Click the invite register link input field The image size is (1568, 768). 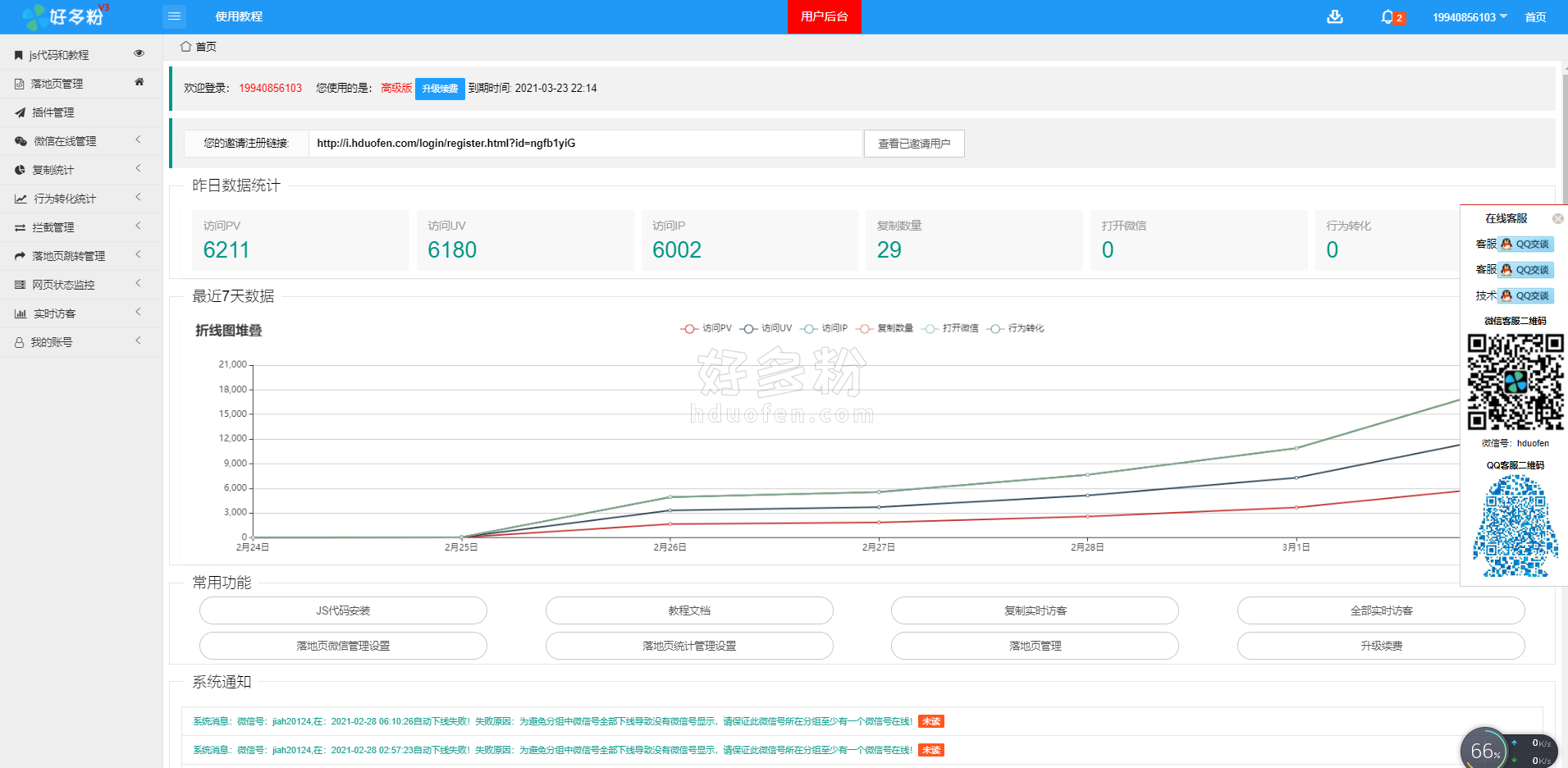[586, 144]
